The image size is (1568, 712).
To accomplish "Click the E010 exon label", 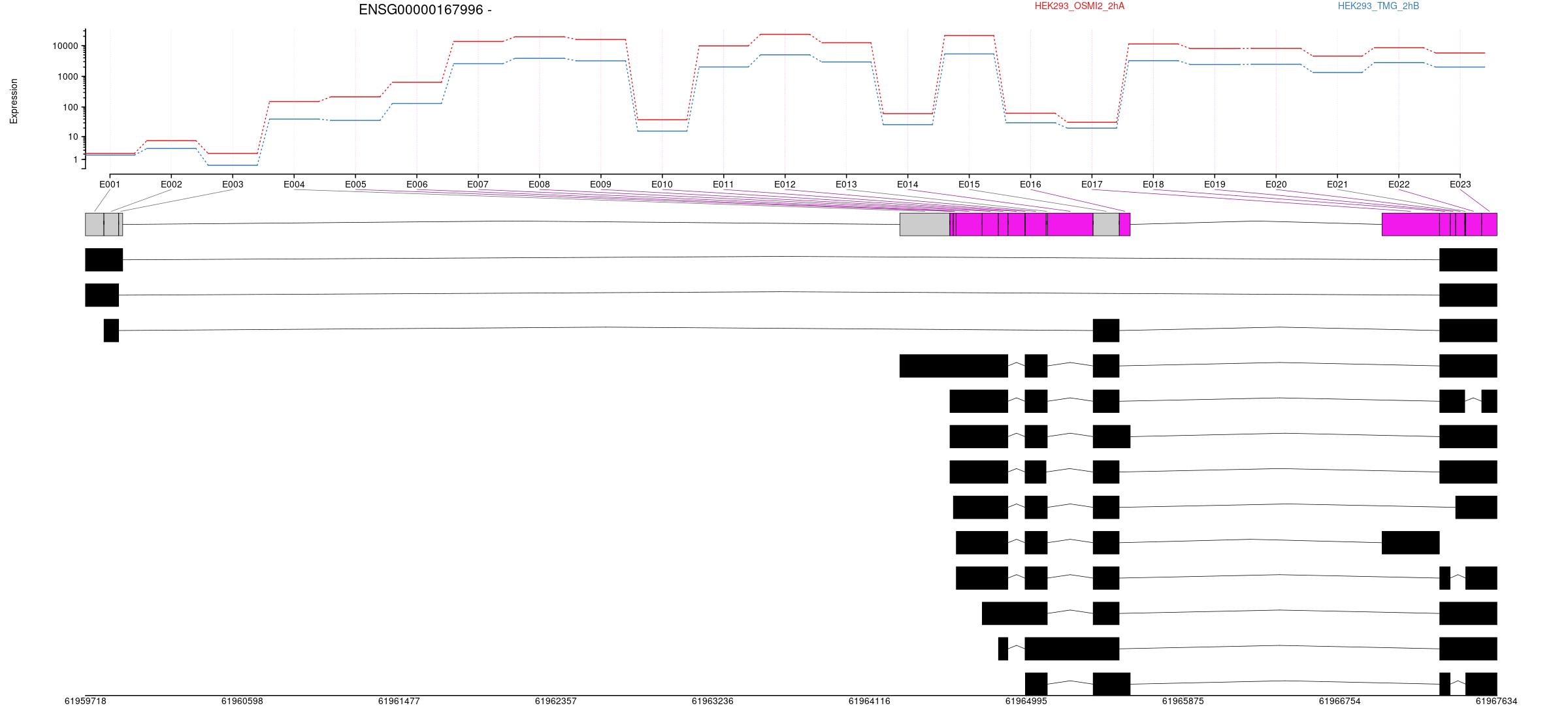I will (662, 184).
